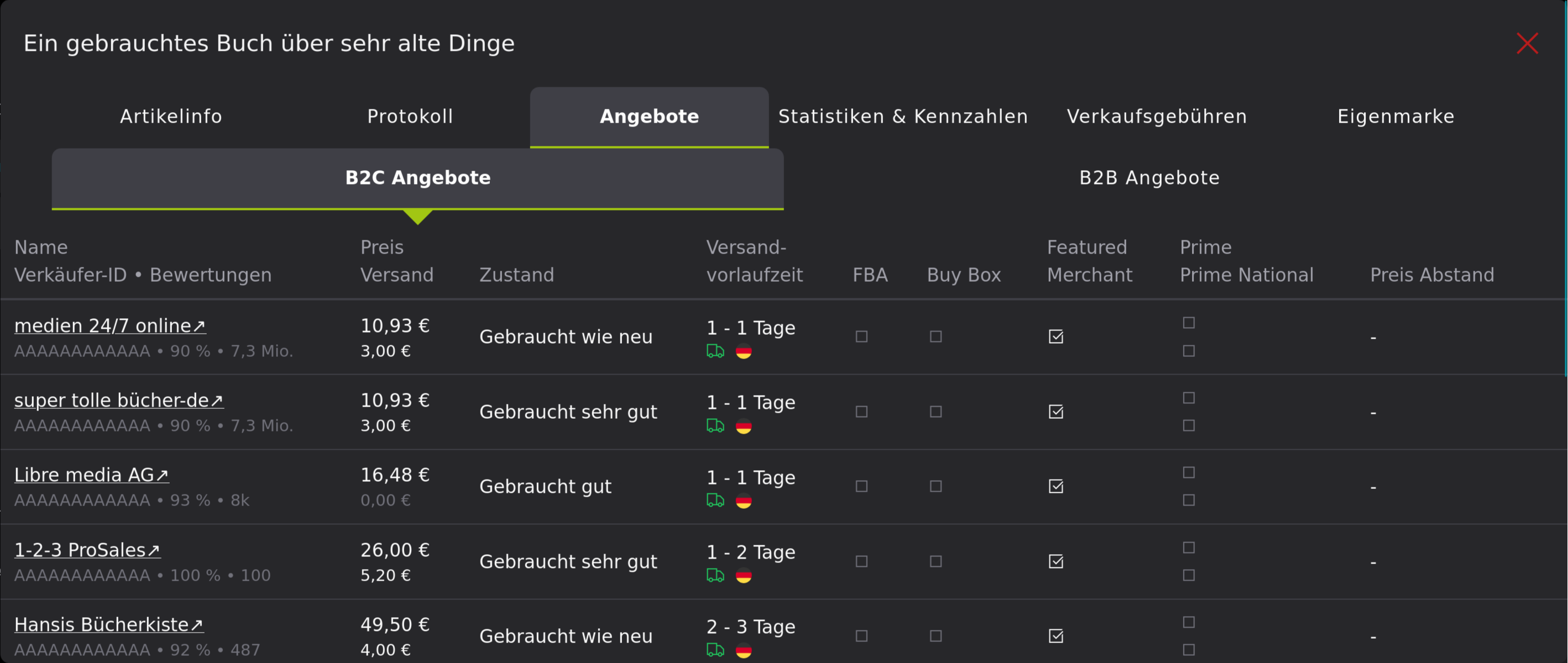The width and height of the screenshot is (1568, 663).
Task: Click the truck icon in Hansis Bücherkiste row
Action: [717, 651]
